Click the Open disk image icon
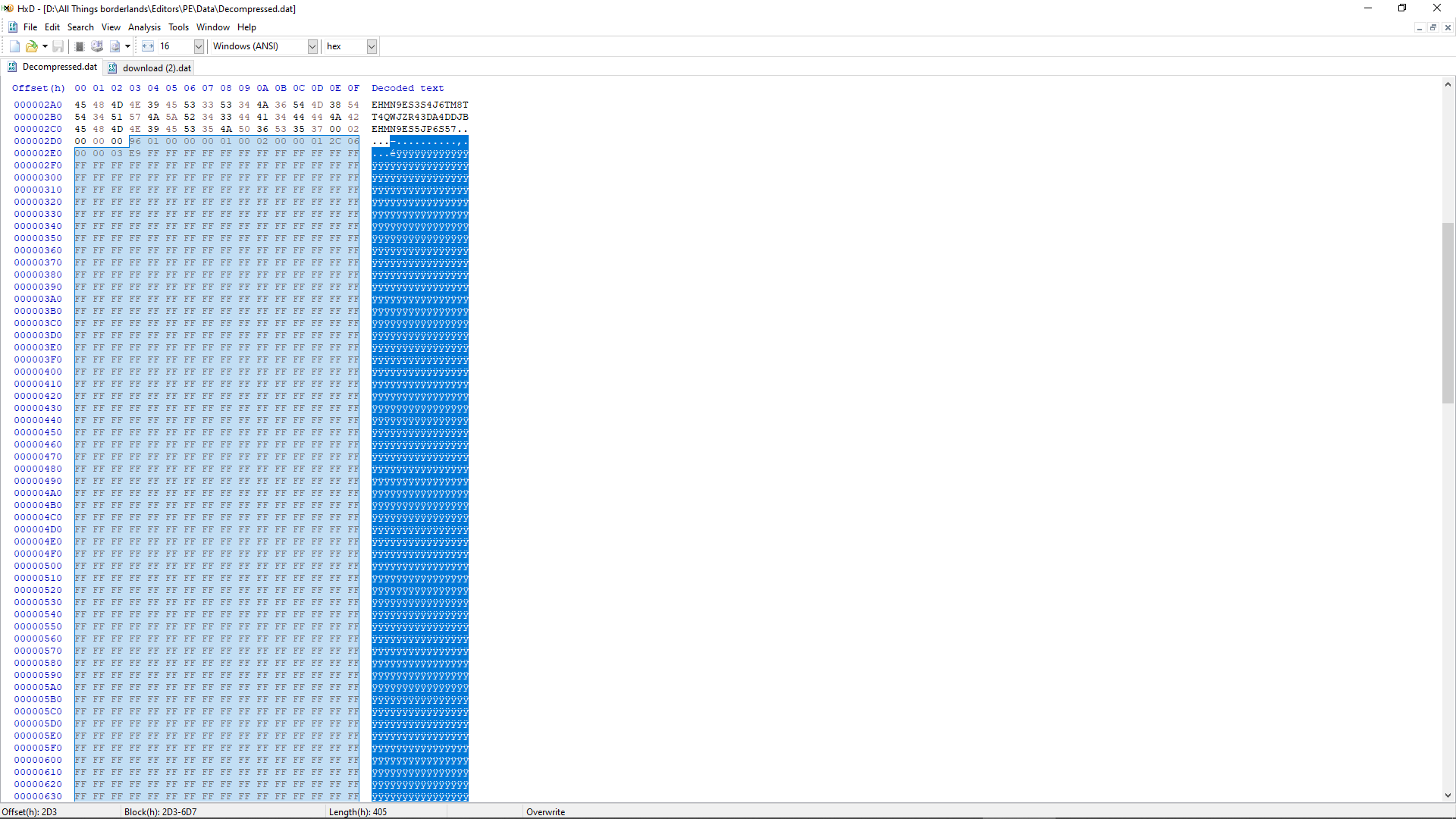1456x819 pixels. [x=115, y=46]
